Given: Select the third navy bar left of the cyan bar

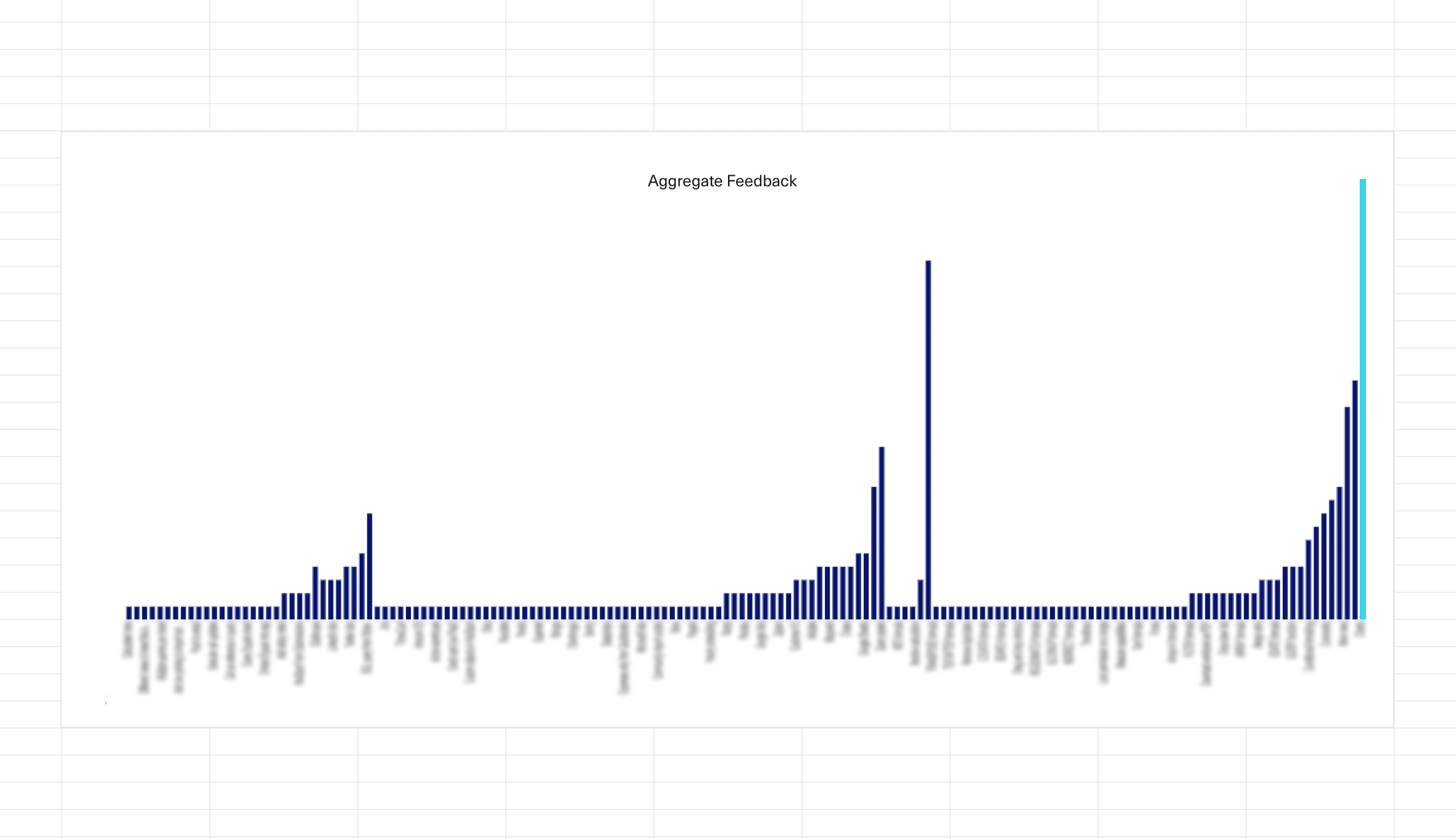Looking at the screenshot, I should (x=1339, y=553).
